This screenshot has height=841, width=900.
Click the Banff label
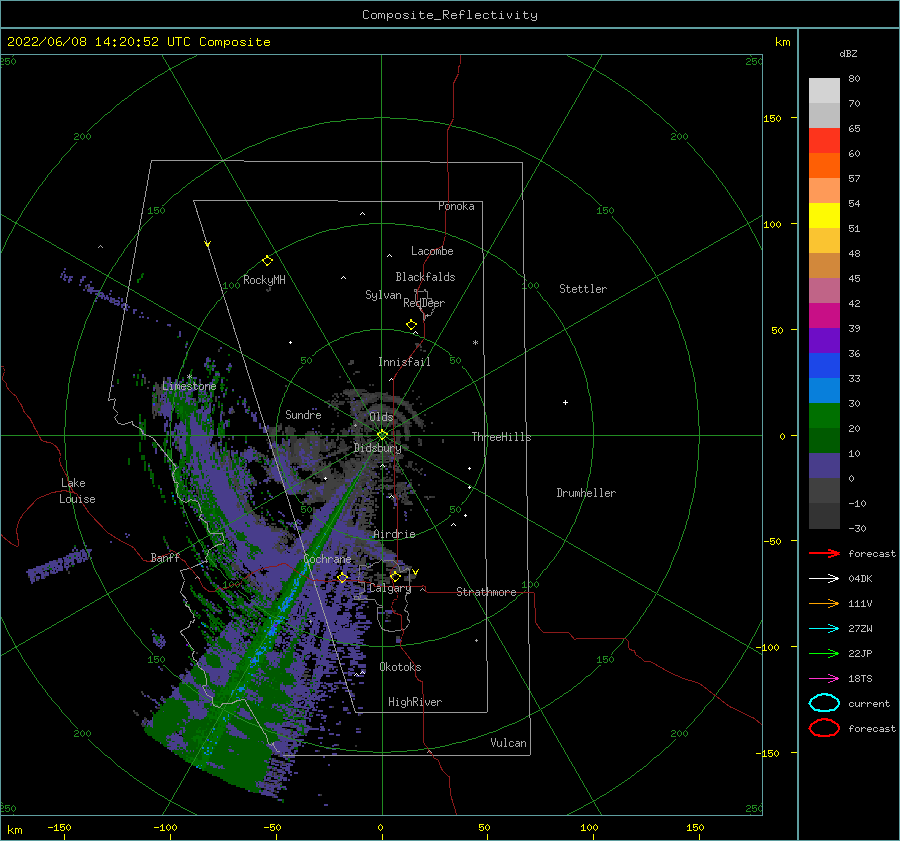tap(165, 557)
